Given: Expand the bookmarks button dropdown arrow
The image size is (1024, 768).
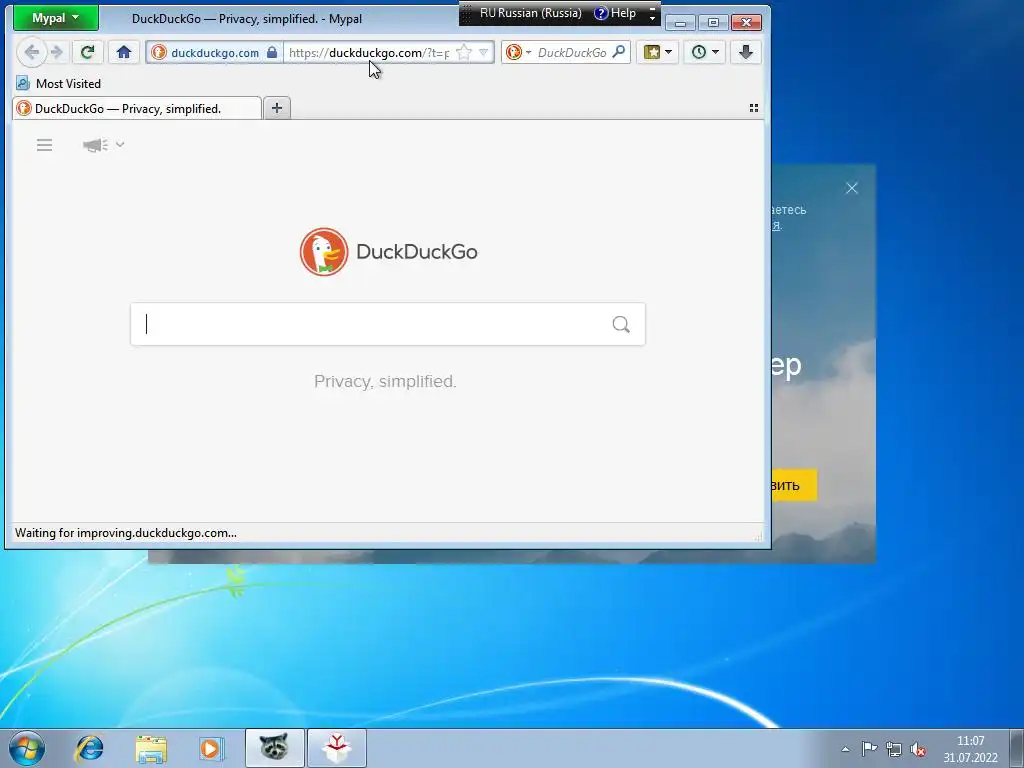Looking at the screenshot, I should click(668, 52).
